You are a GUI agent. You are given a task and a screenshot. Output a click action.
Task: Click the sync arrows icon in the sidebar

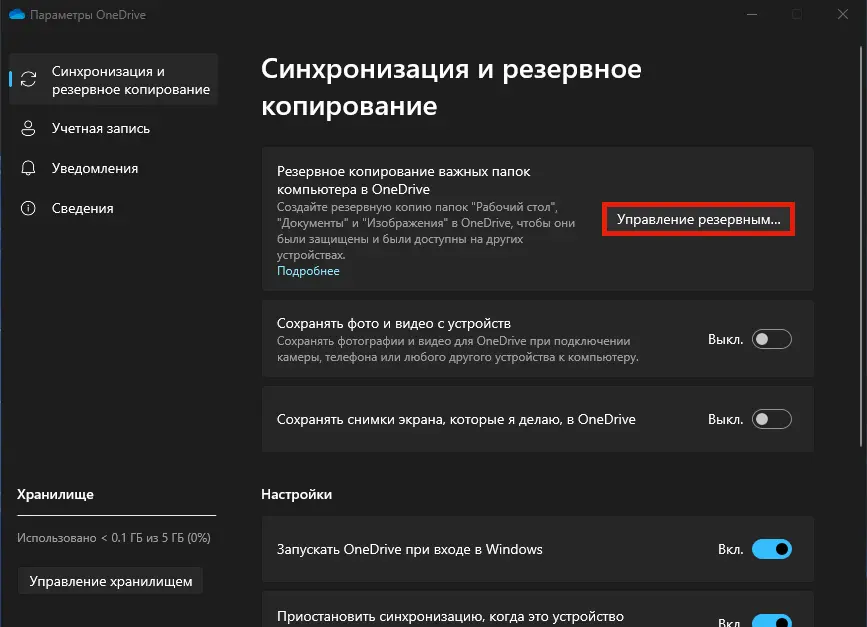pos(30,80)
